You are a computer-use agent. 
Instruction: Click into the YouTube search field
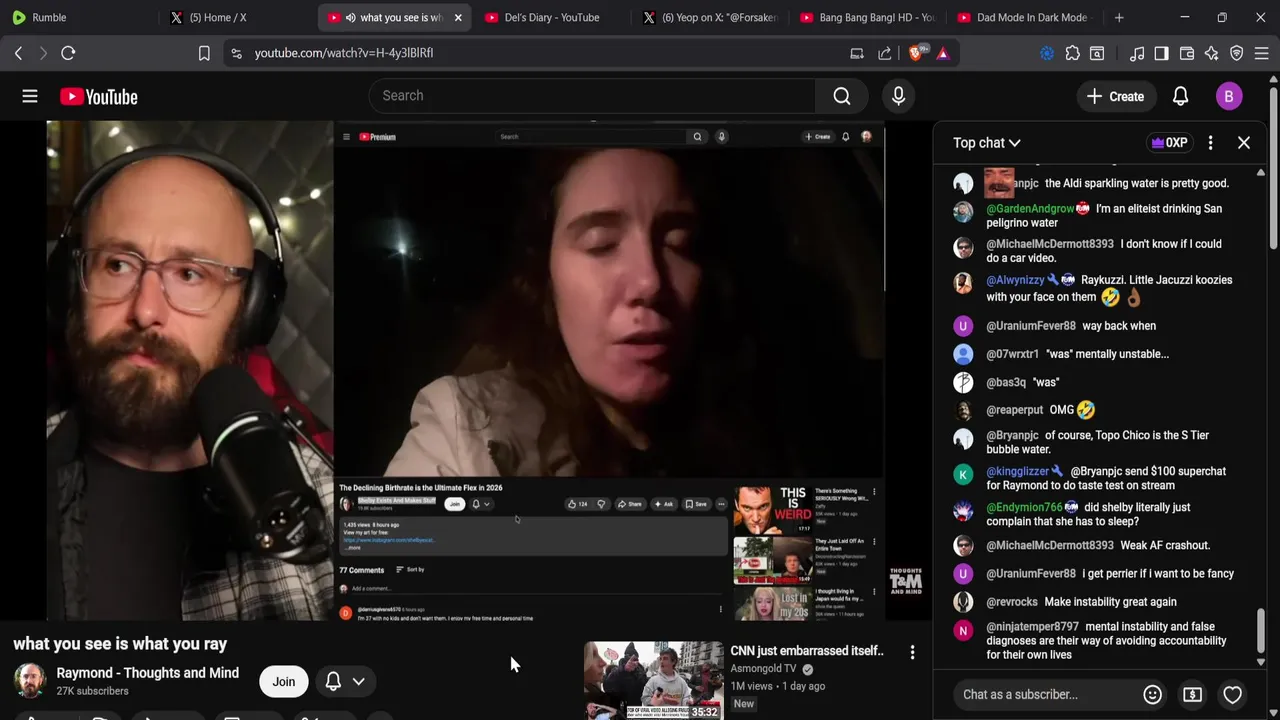point(592,96)
